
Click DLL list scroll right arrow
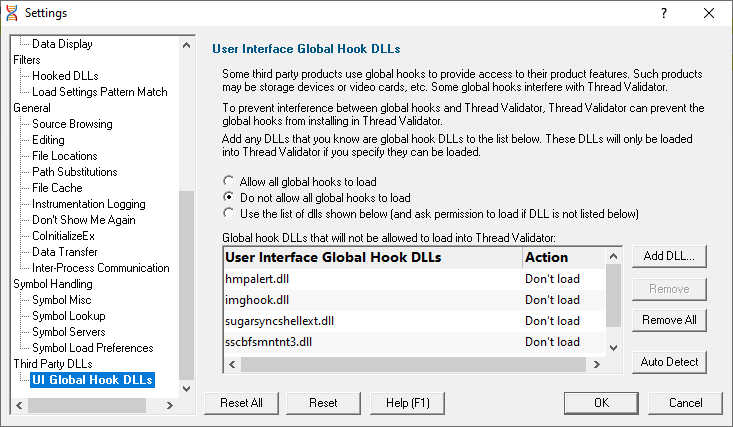pyautogui.click(x=596, y=364)
